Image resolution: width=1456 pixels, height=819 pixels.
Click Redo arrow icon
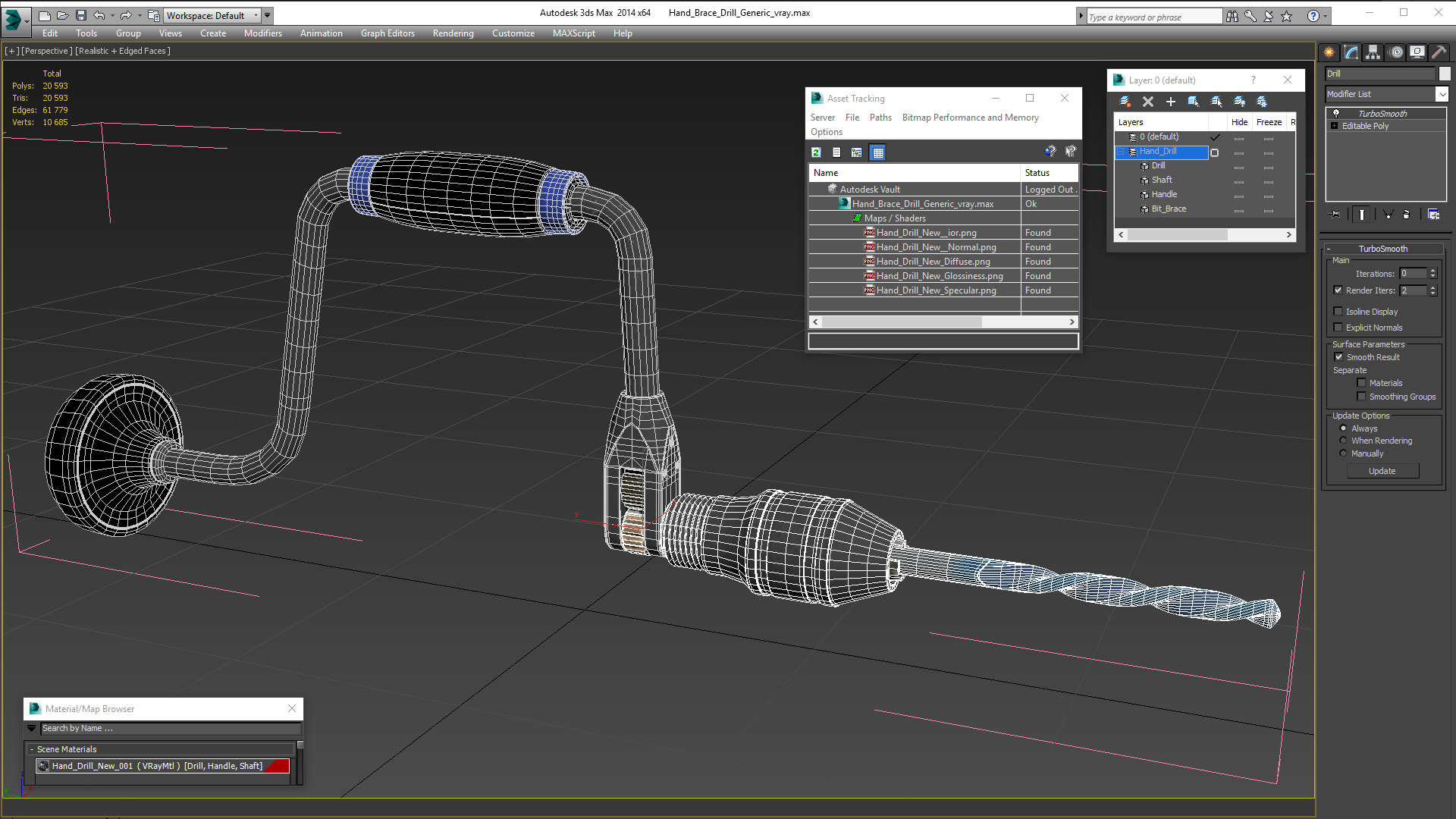[x=126, y=15]
